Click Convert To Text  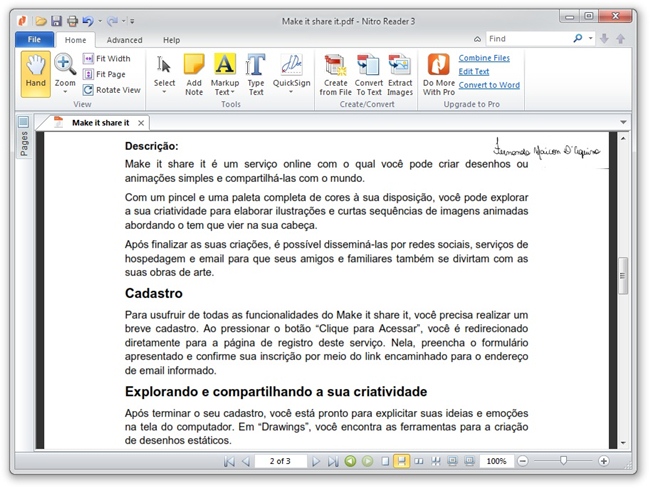[369, 75]
